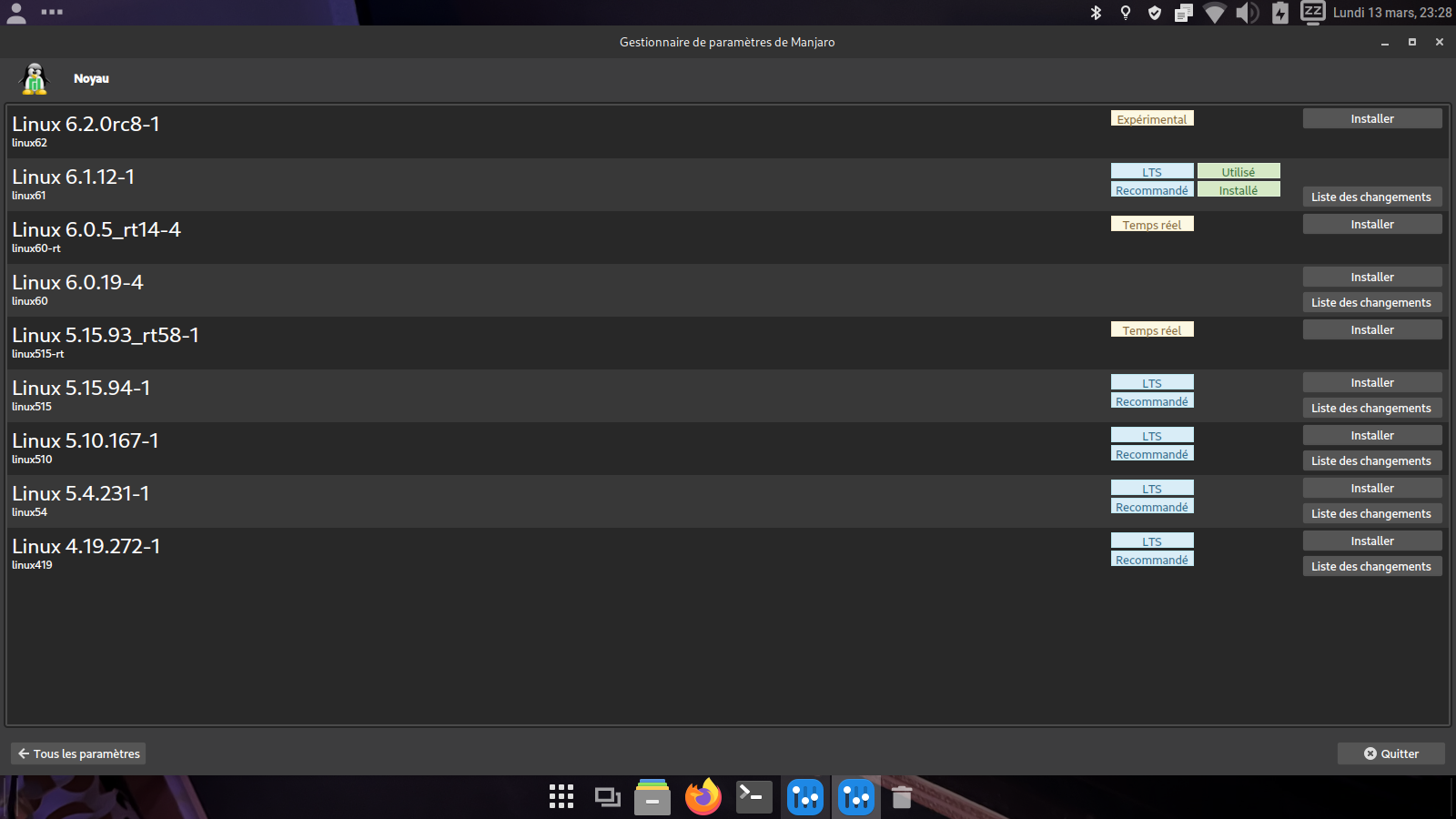Show Liste des changements for Linux 5.10.167-1

1372,461
